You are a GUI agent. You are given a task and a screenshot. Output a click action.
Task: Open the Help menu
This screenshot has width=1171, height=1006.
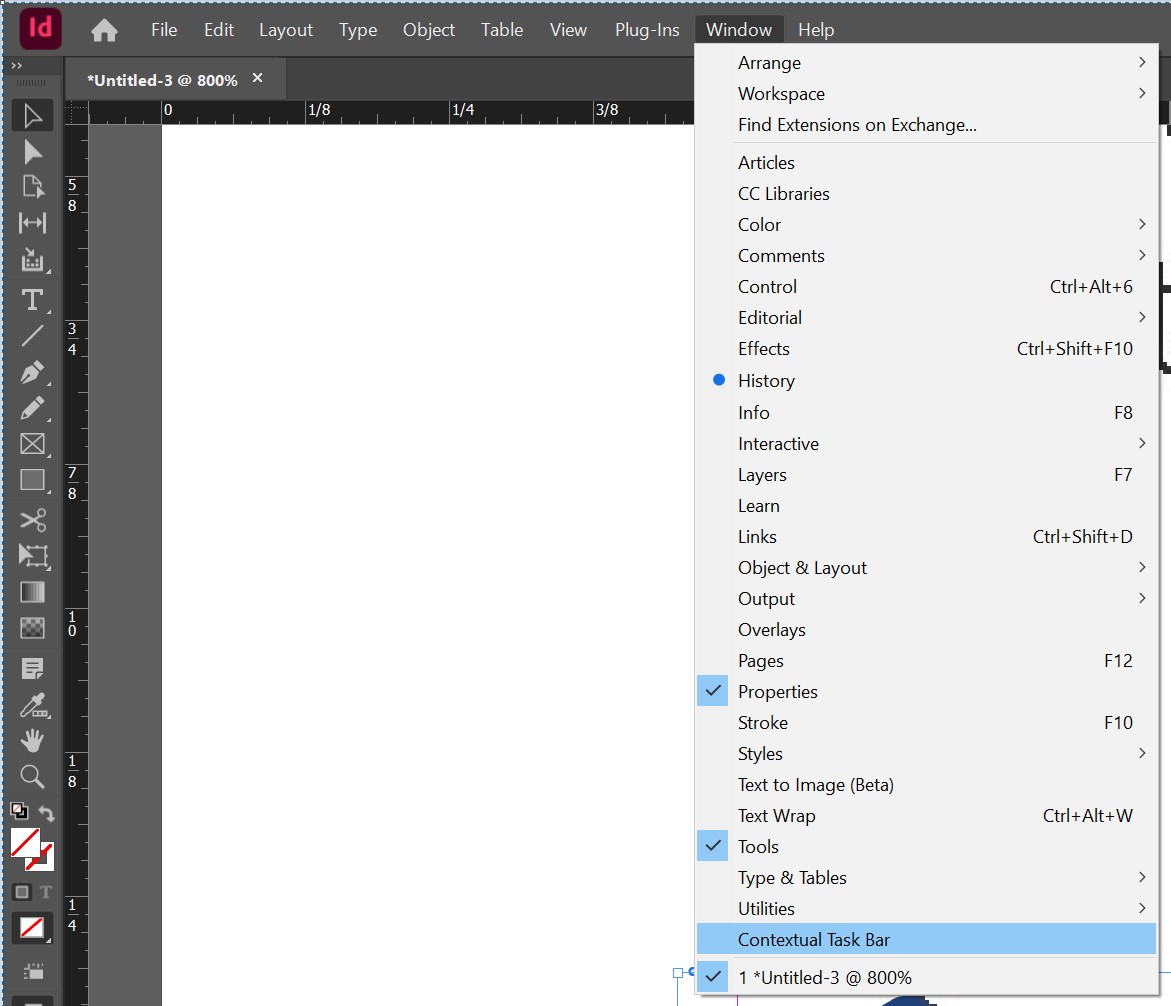coord(816,29)
